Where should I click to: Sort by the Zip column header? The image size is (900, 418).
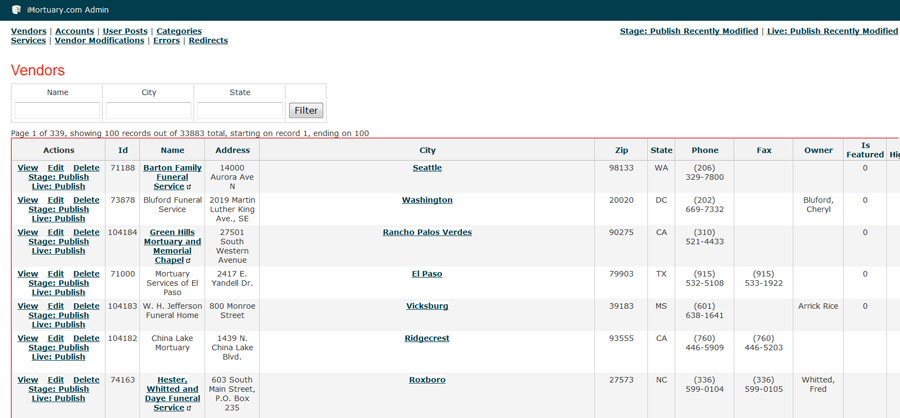coord(621,150)
